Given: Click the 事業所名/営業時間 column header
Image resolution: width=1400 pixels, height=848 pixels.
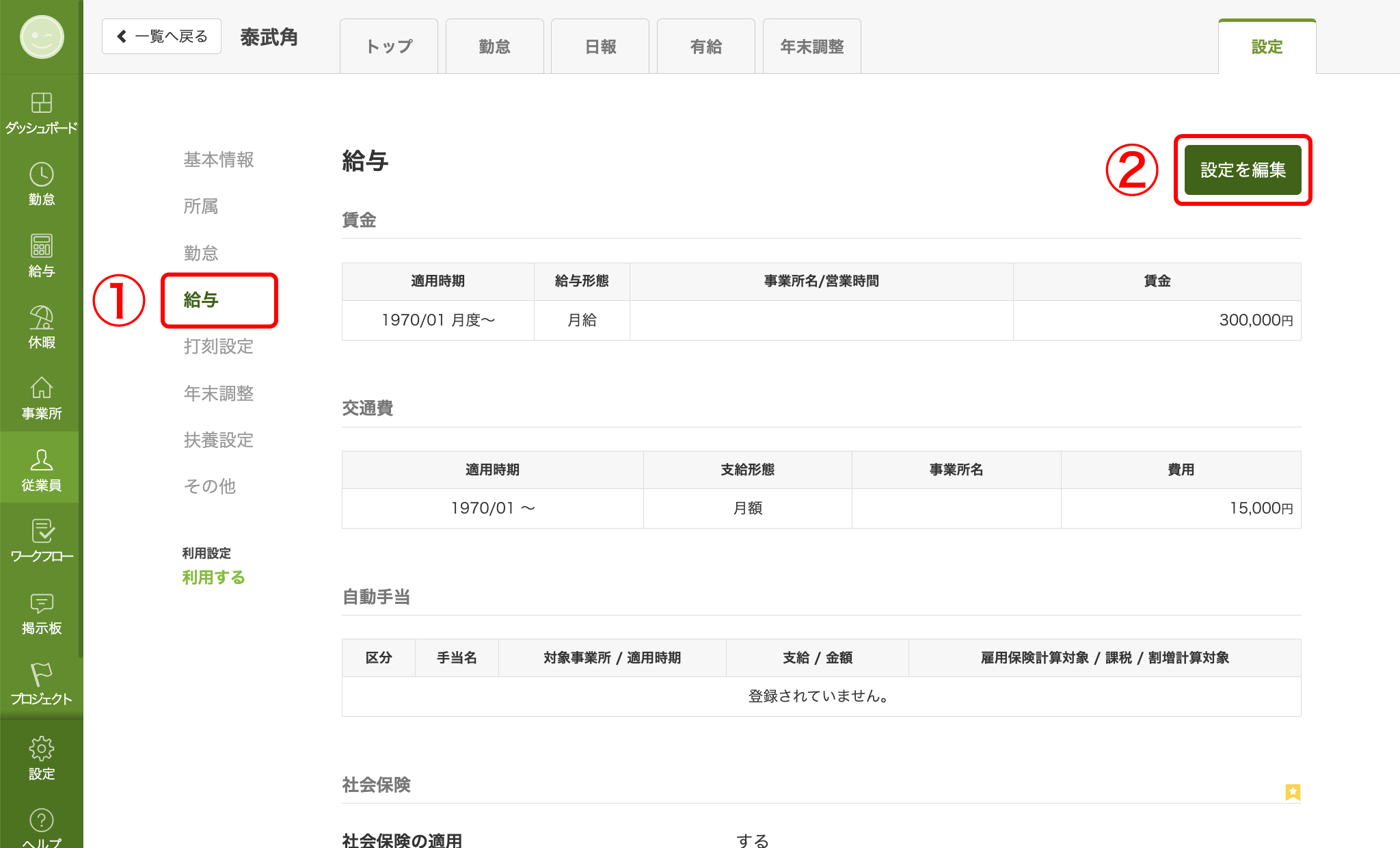Looking at the screenshot, I should tap(822, 281).
